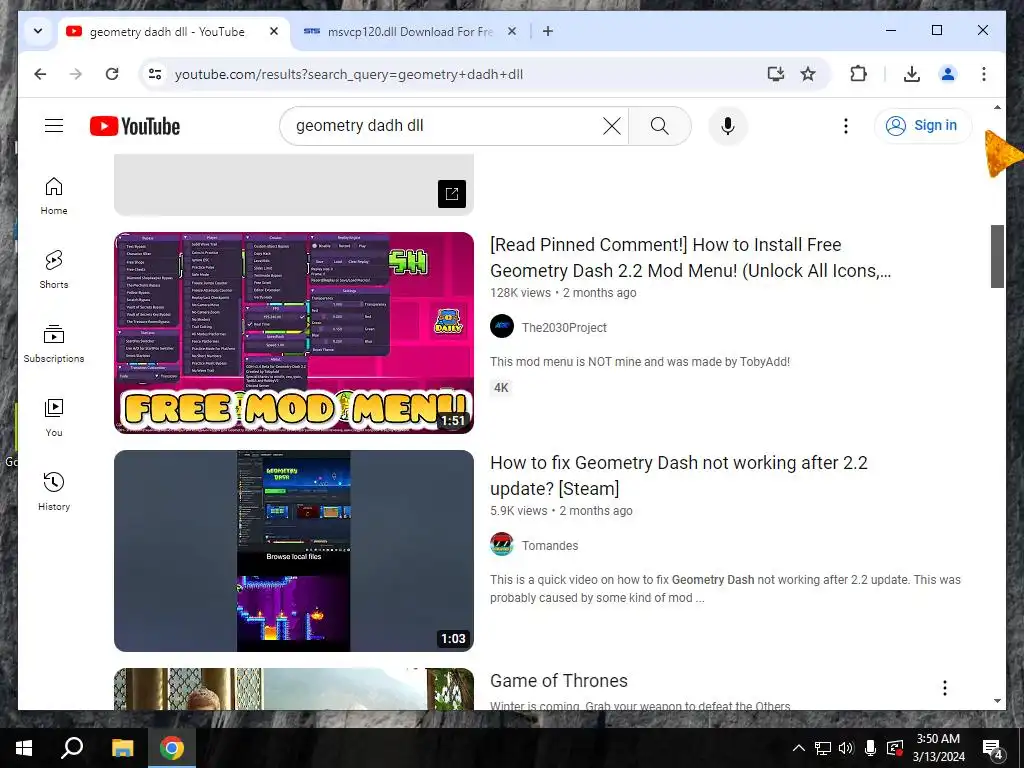The width and height of the screenshot is (1024, 768).
Task: Open History in the sidebar
Action: point(54,491)
